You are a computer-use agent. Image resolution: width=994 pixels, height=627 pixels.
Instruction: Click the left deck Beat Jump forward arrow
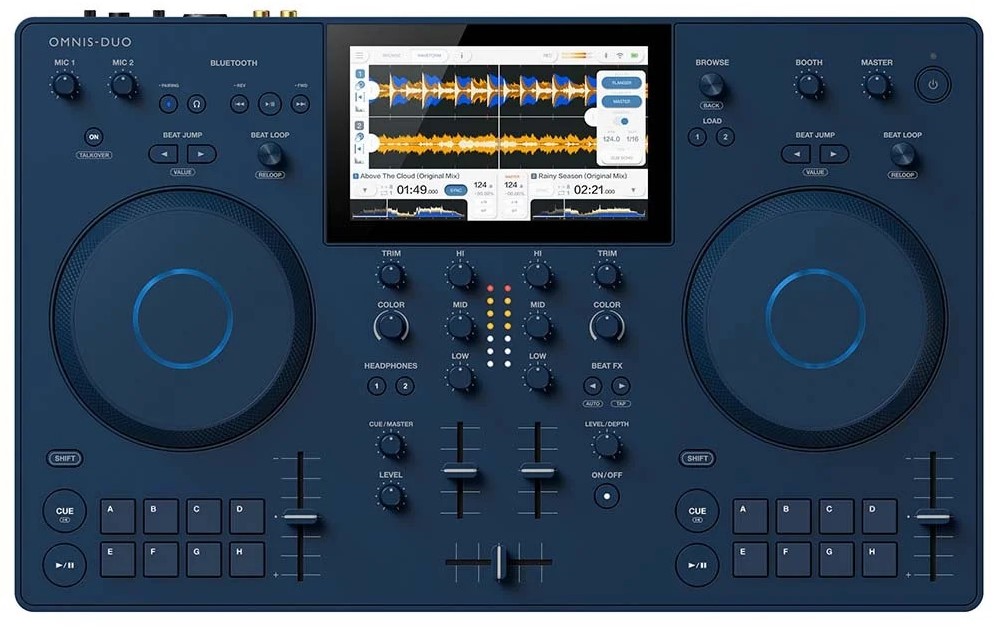(200, 153)
